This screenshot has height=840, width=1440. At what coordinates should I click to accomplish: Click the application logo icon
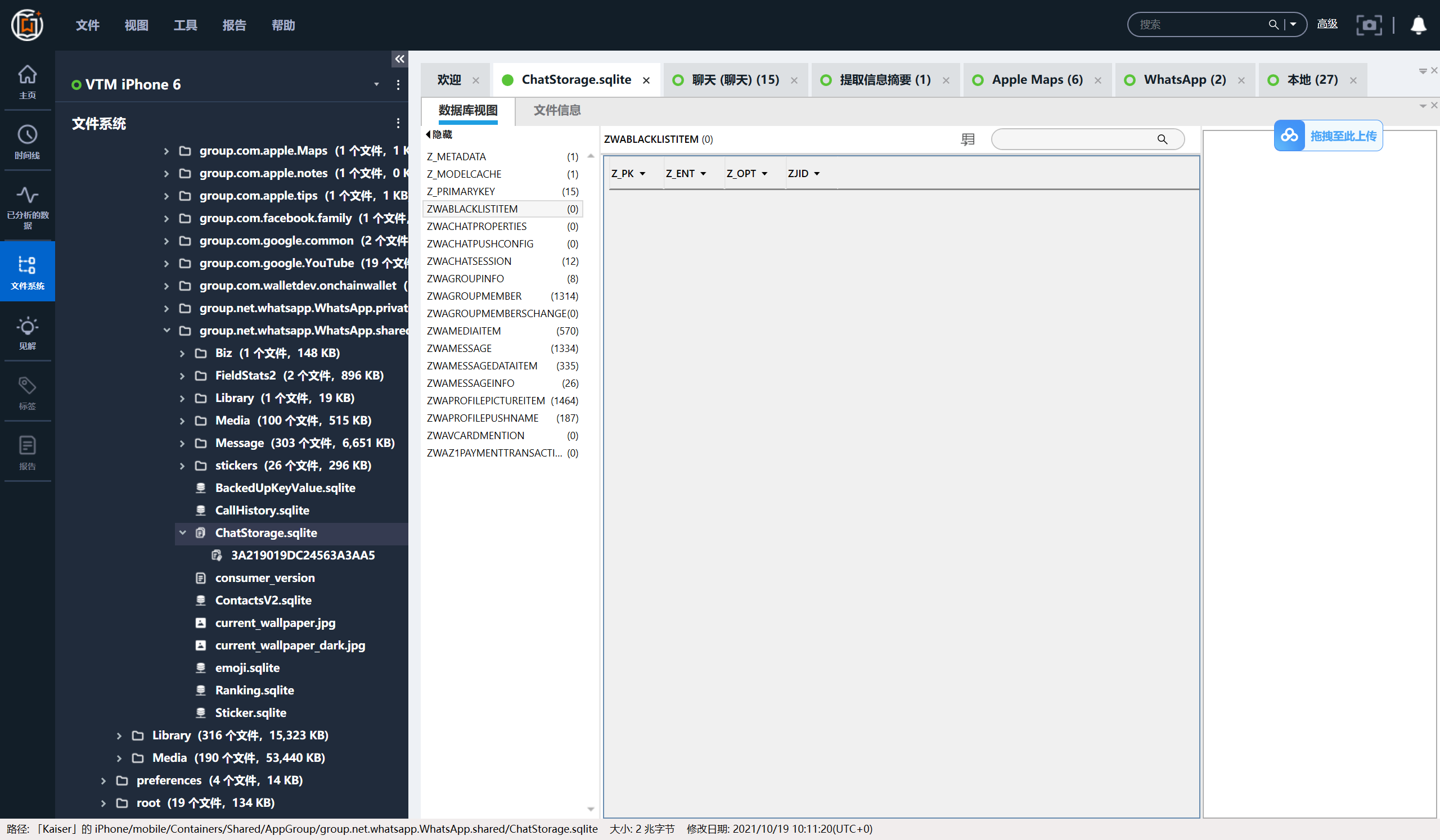click(x=28, y=25)
